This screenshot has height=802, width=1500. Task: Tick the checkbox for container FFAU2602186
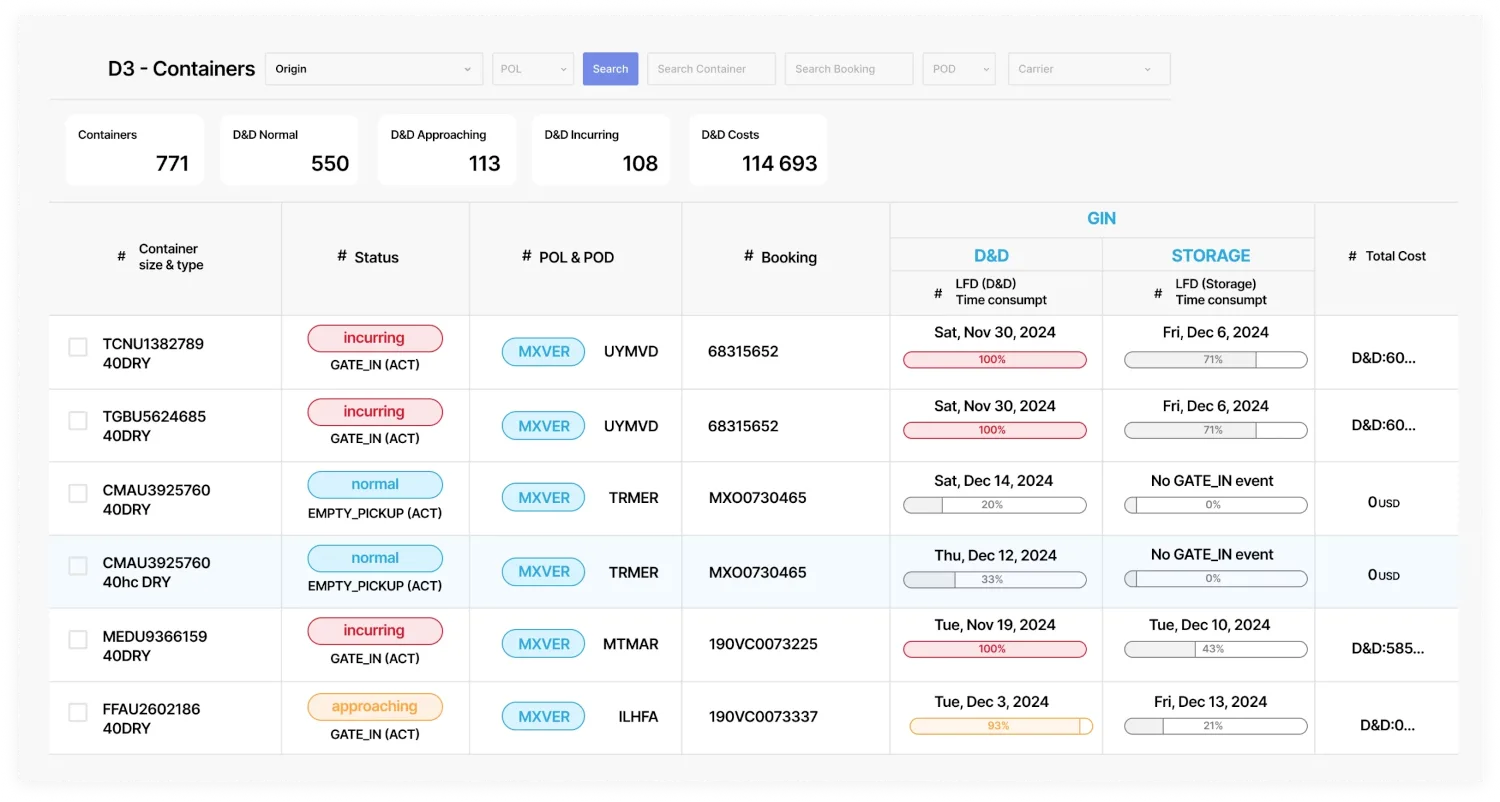point(78,712)
